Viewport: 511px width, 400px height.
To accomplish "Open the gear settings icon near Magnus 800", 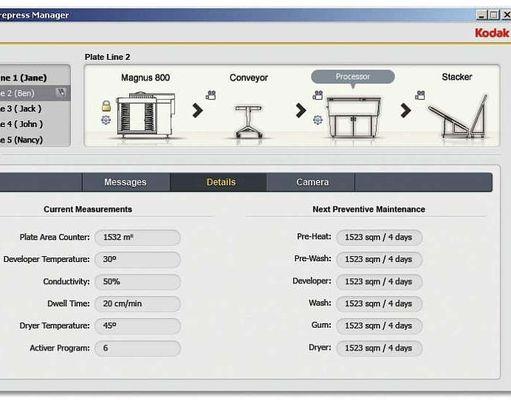I will pyautogui.click(x=106, y=120).
